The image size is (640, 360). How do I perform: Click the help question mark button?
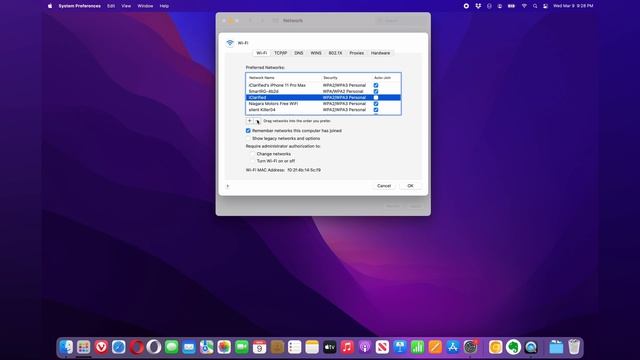pyautogui.click(x=228, y=186)
